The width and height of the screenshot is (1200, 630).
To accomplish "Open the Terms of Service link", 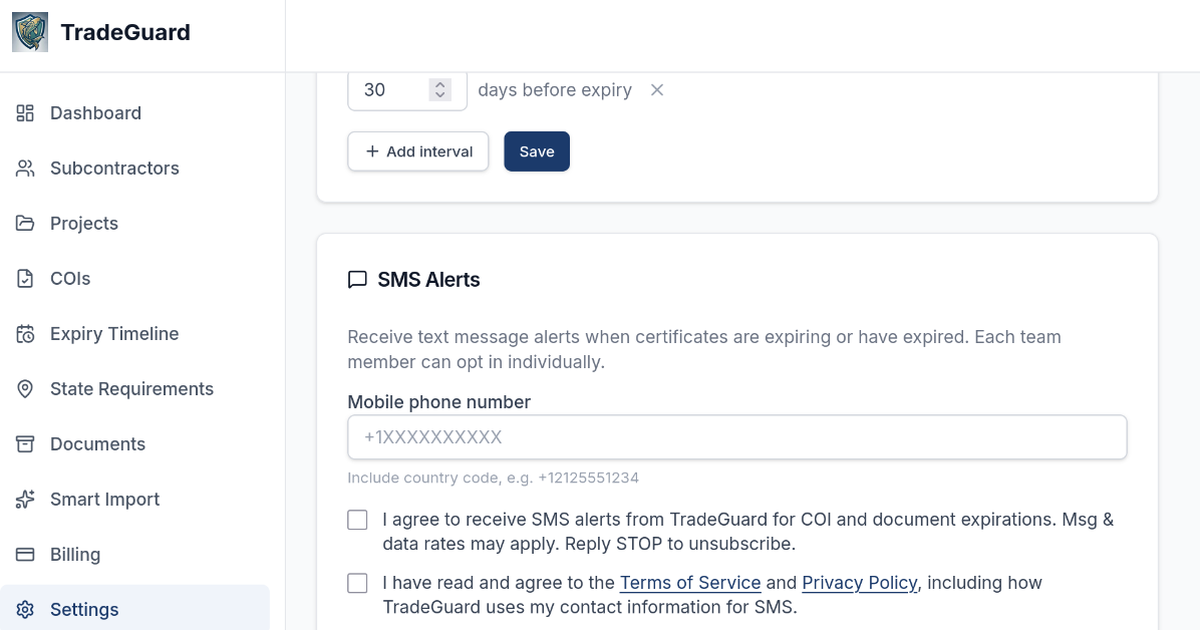I will [690, 583].
